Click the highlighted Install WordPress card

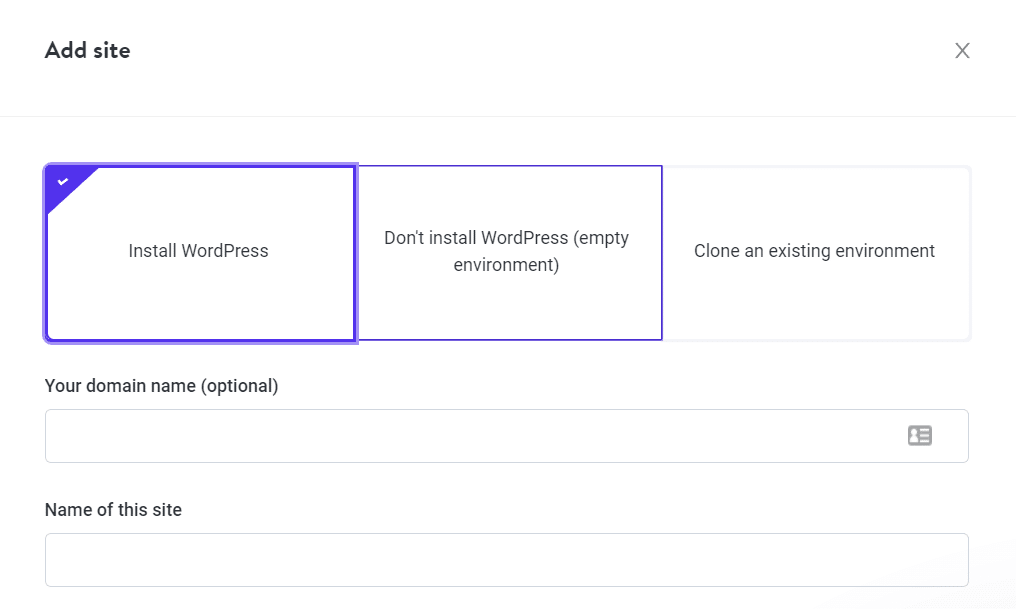pyautogui.click(x=198, y=252)
